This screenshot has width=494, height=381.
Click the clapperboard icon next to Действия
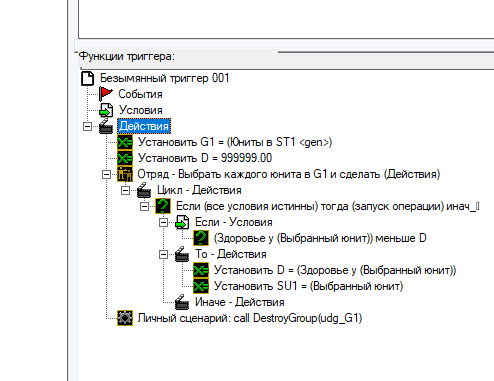click(106, 126)
